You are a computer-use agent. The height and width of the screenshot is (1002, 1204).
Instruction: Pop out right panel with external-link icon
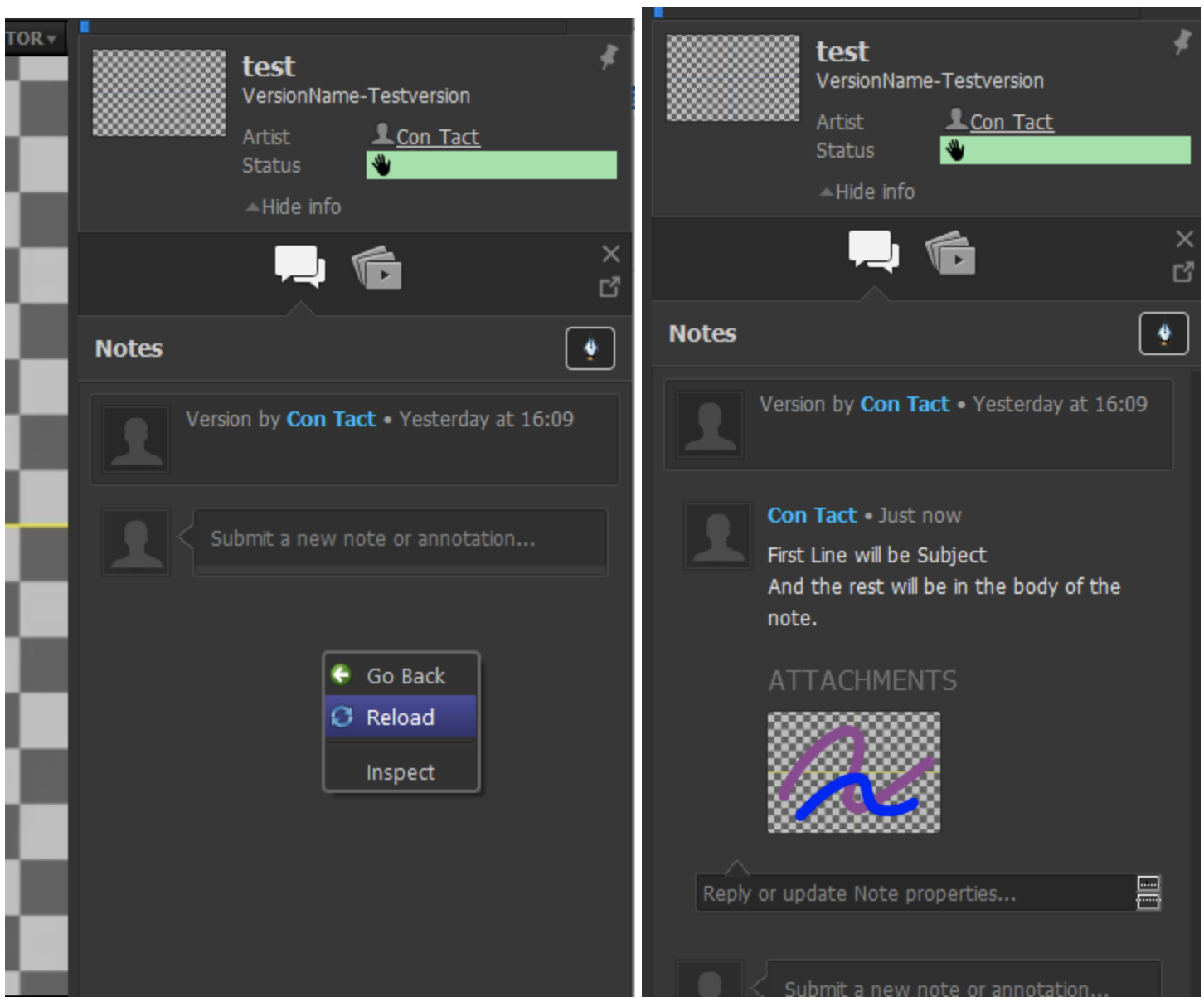1183,272
